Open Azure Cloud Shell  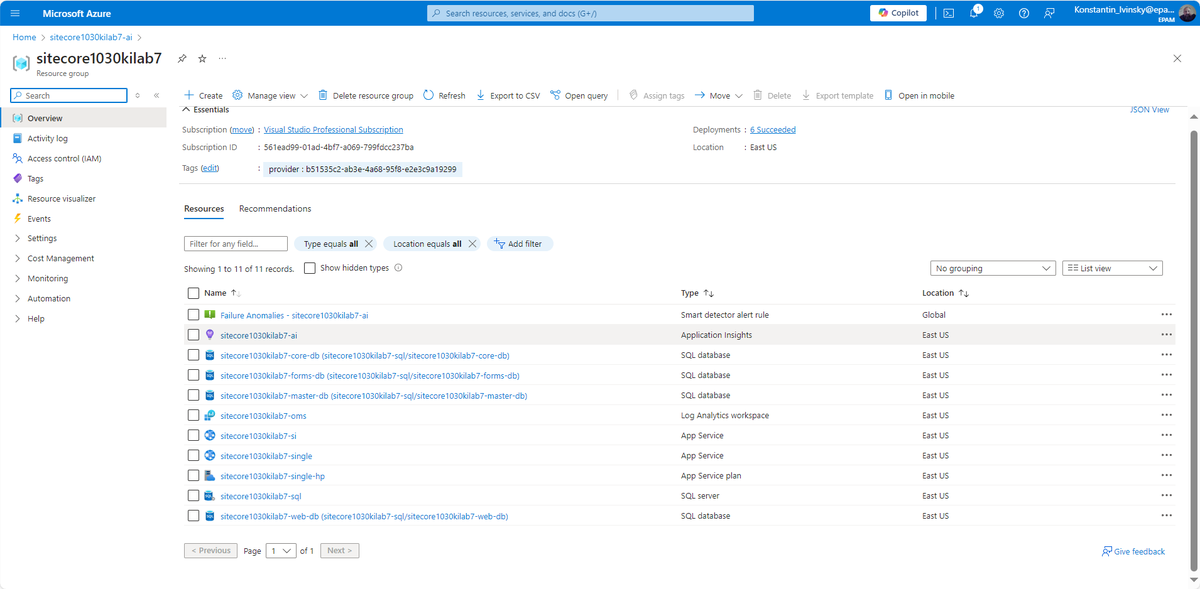947,12
